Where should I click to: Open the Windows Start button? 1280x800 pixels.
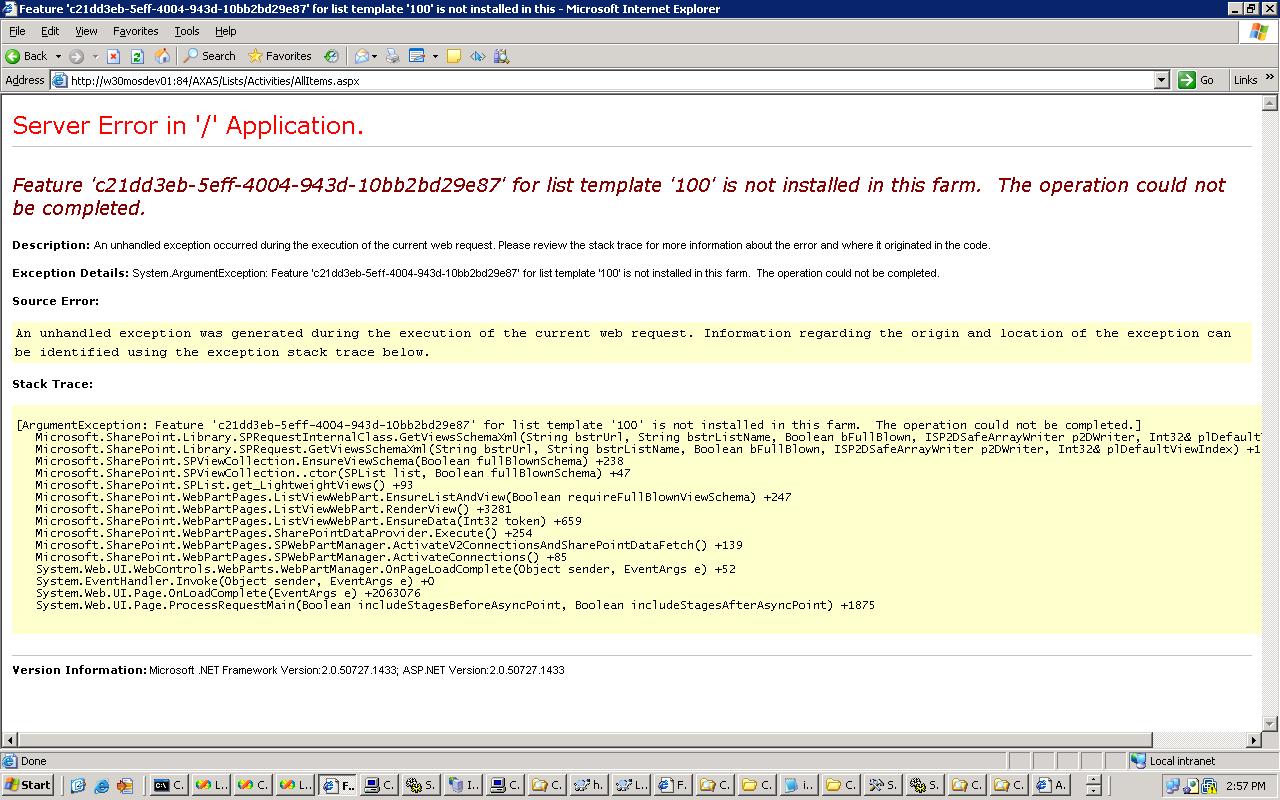click(28, 785)
